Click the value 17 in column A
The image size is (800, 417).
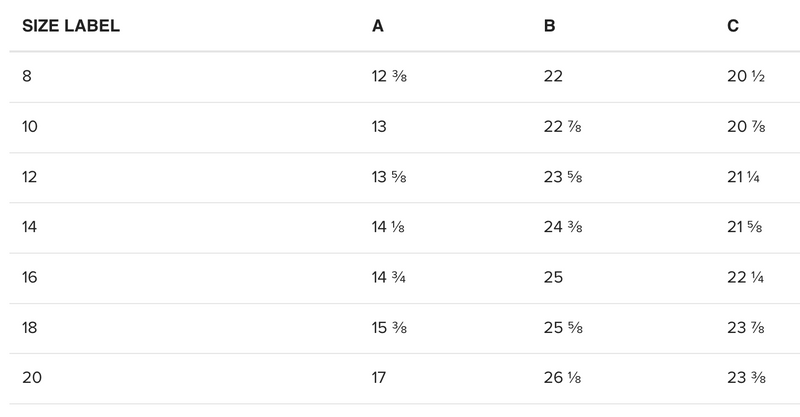(x=379, y=378)
